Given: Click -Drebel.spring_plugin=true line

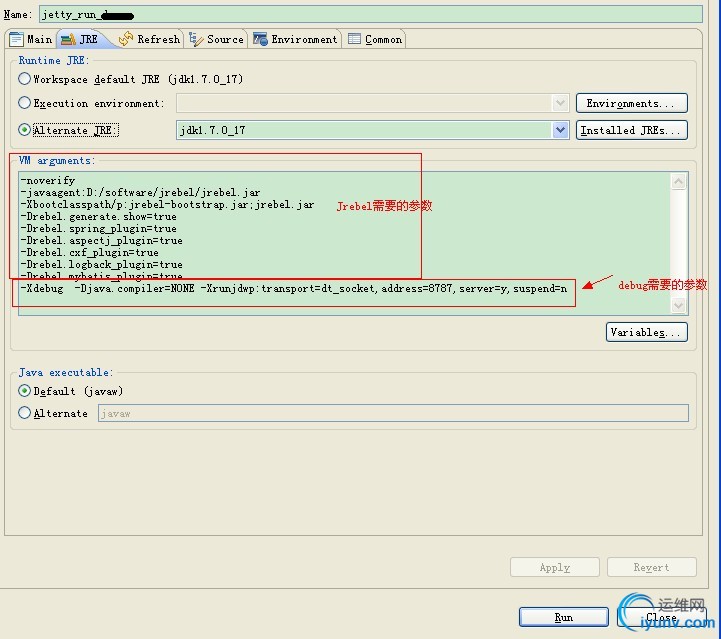Looking at the screenshot, I should [x=98, y=228].
